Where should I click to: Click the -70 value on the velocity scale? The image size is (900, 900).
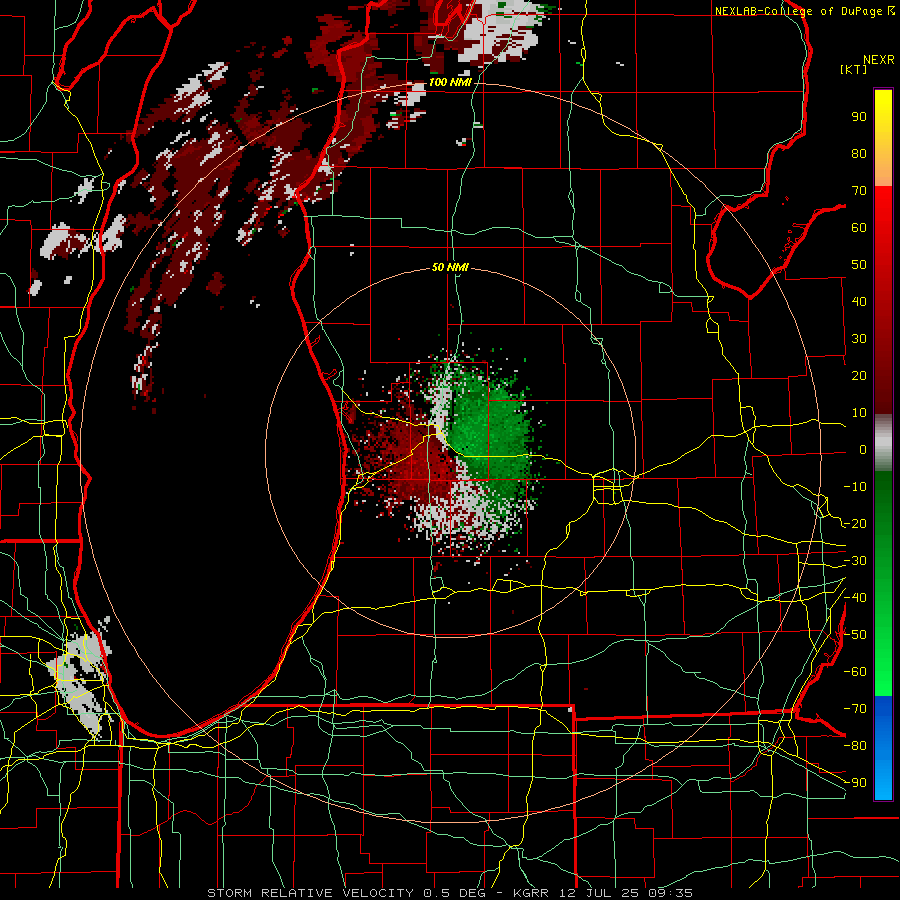[x=855, y=709]
